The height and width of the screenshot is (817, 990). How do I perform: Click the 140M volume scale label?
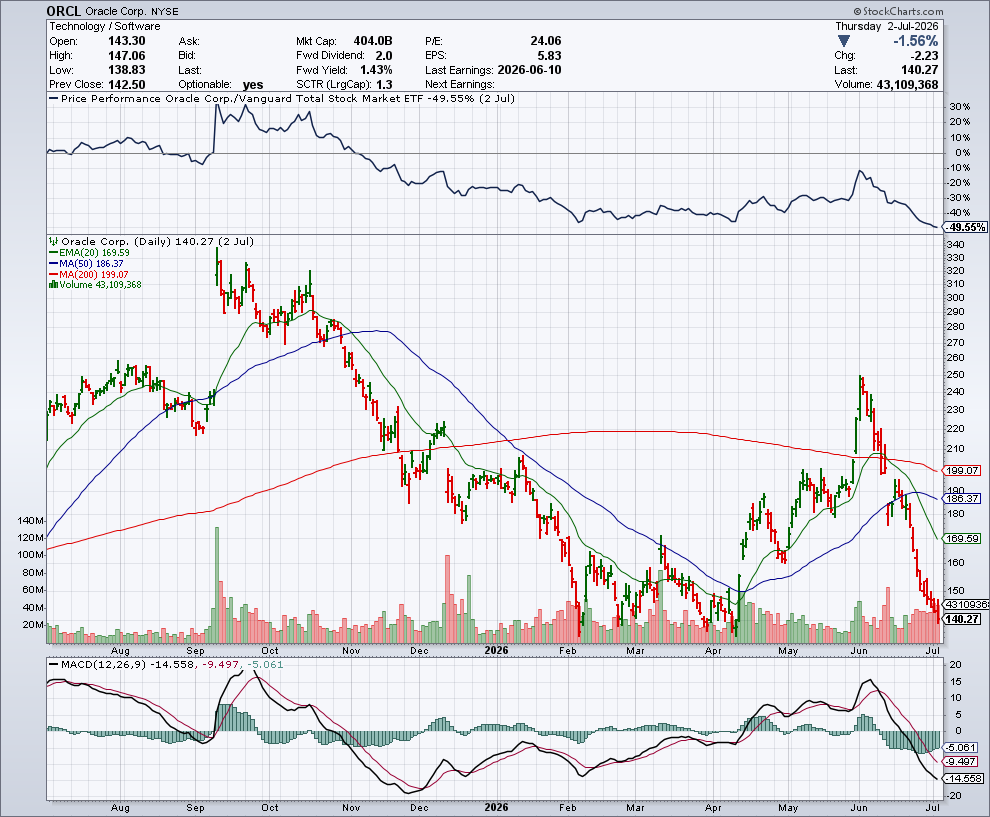(31, 521)
